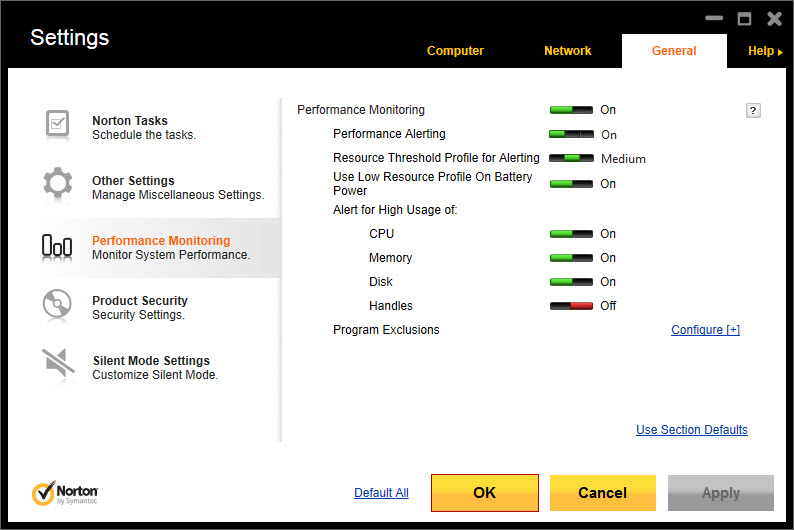Viewport: 794px width, 530px height.
Task: Click Security Settings description text
Action: [x=138, y=315]
